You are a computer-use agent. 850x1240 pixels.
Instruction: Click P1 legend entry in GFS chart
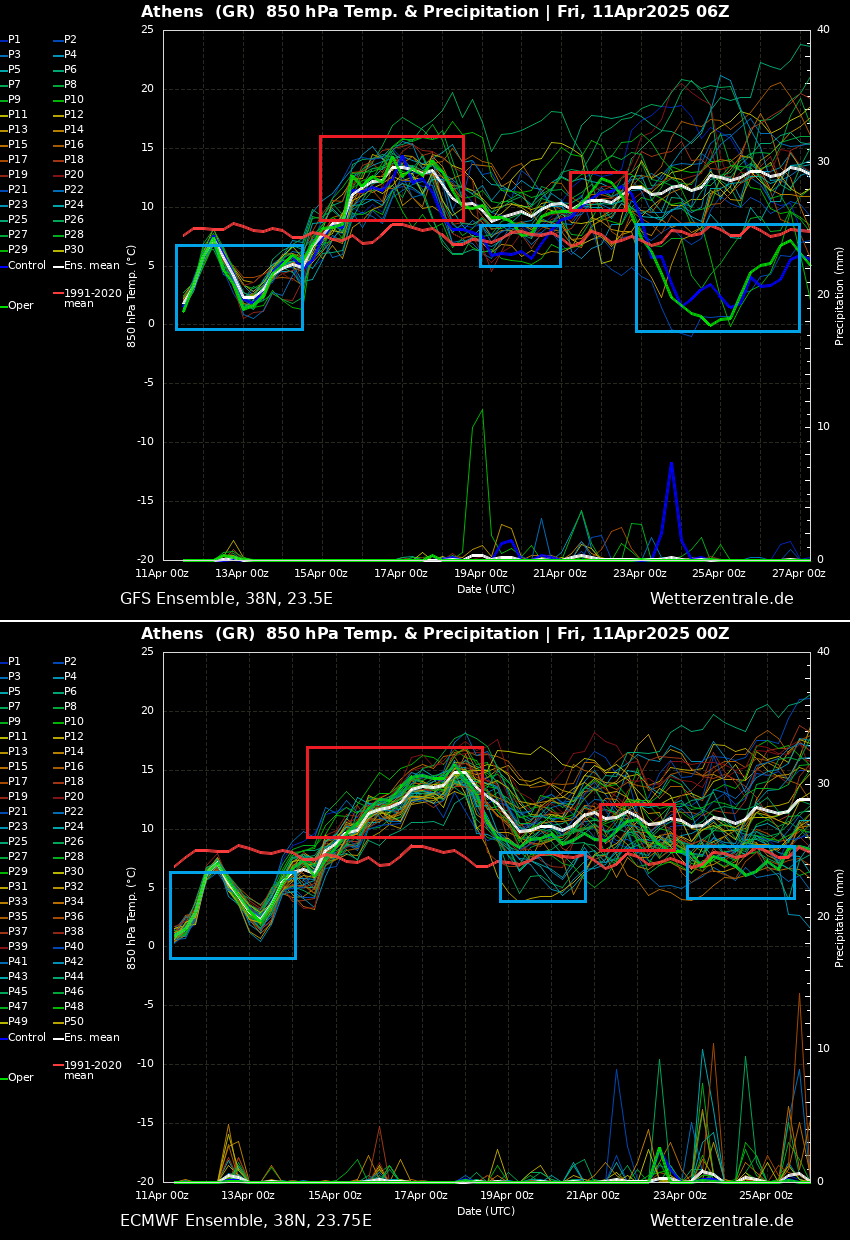[x=14, y=40]
